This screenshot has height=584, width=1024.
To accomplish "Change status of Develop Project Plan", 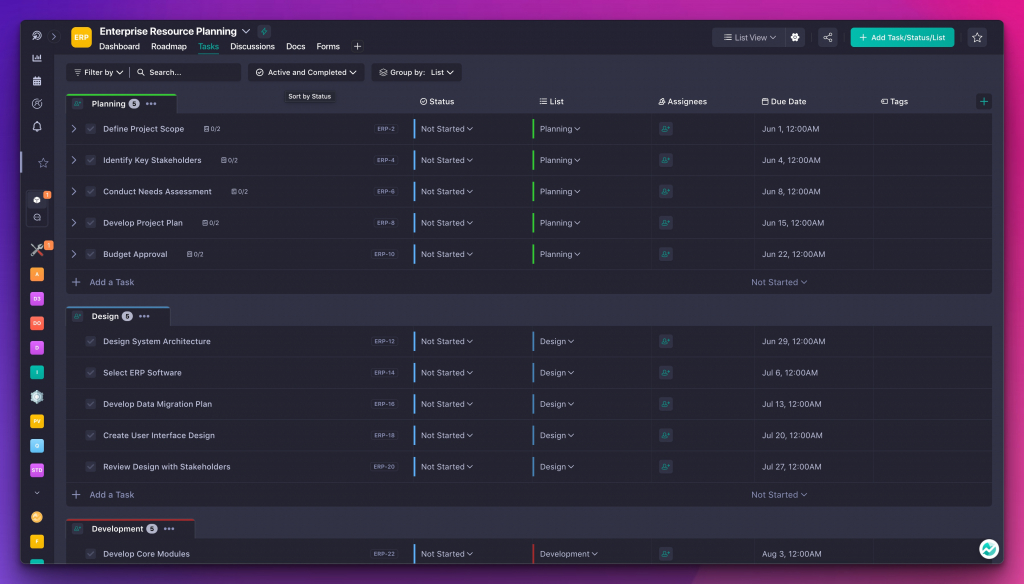I will pyautogui.click(x=447, y=223).
